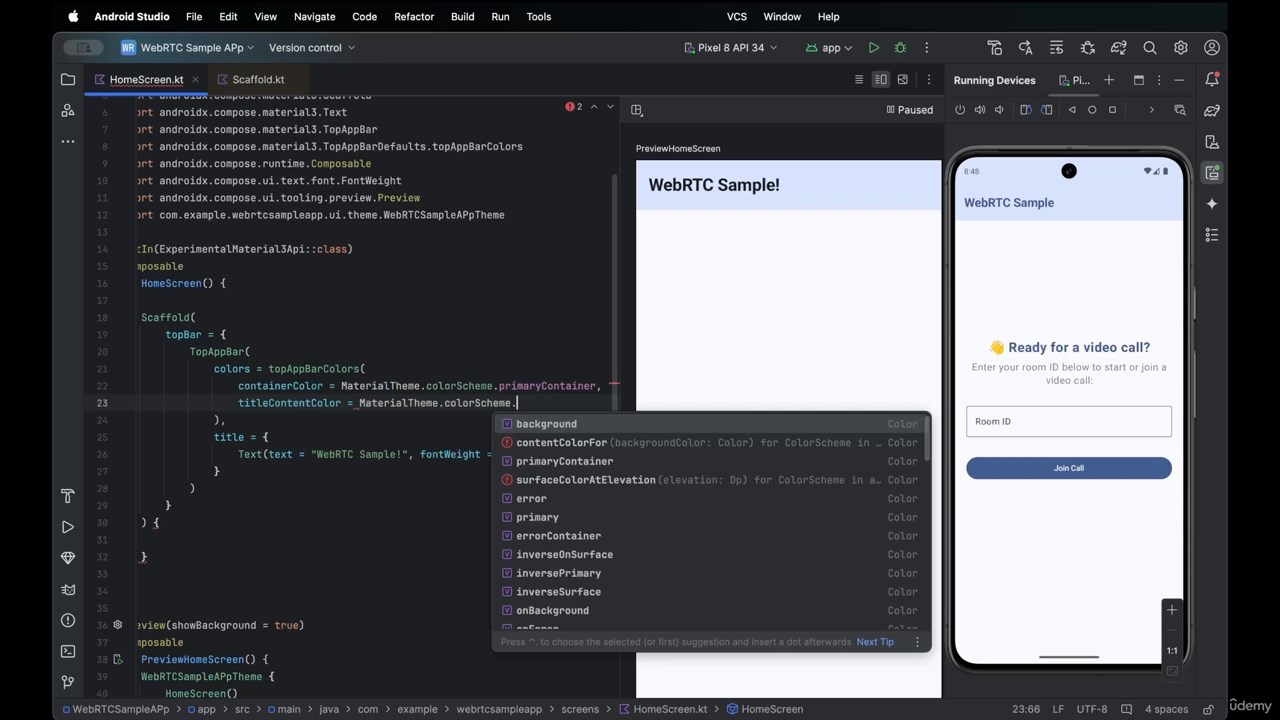The height and width of the screenshot is (720, 1280).
Task: Tap the emulator Overview square button
Action: click(1112, 110)
